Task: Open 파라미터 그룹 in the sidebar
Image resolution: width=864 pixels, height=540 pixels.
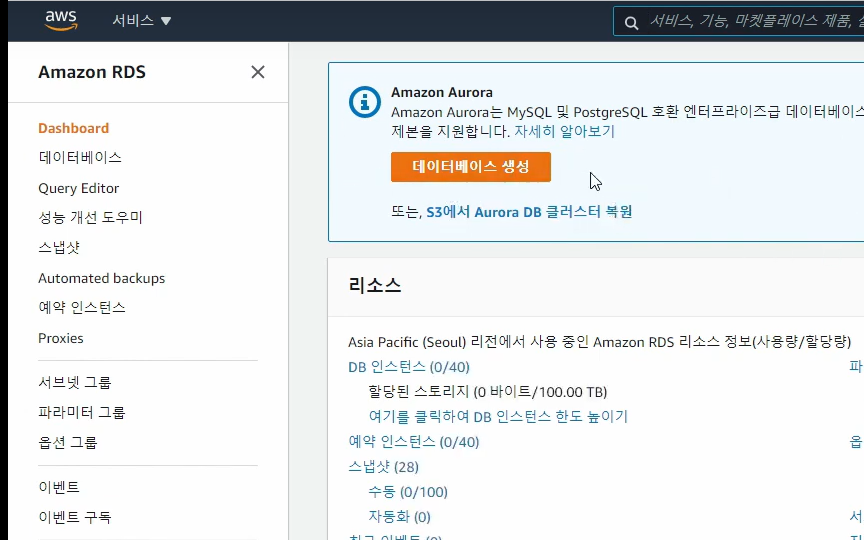Action: [x=82, y=412]
